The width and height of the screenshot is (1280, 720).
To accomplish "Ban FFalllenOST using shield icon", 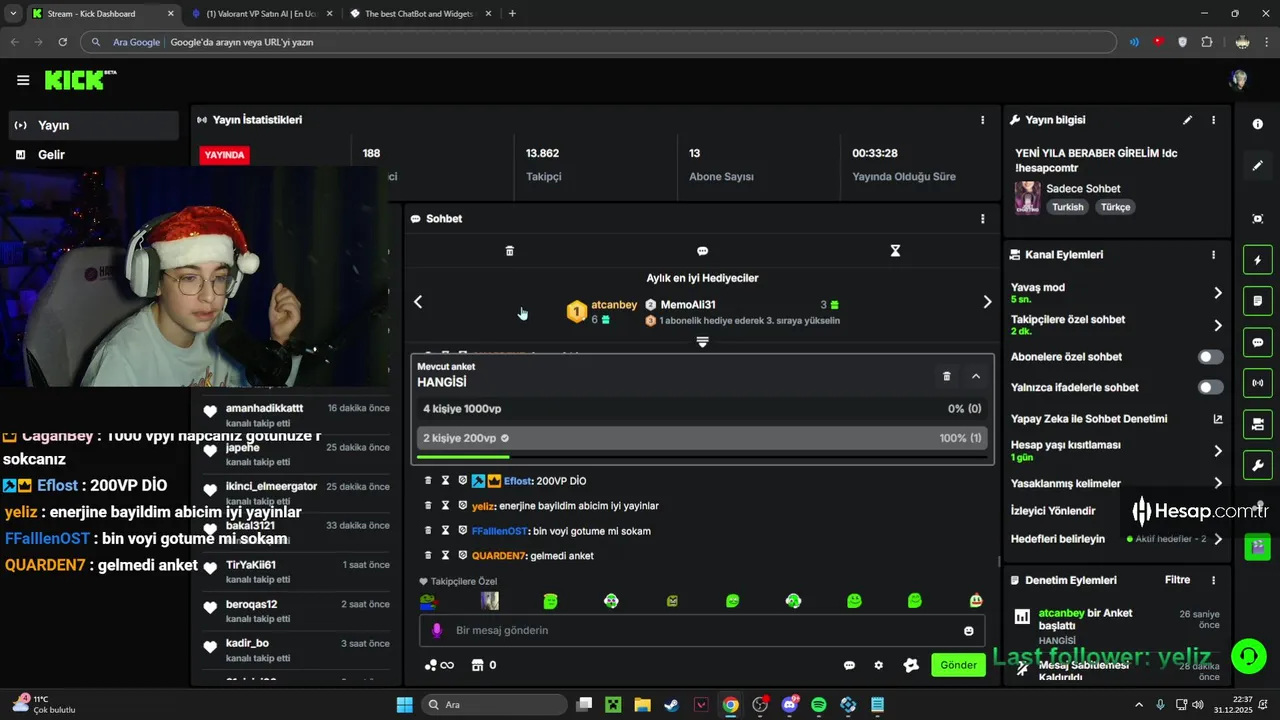I will [x=462, y=531].
